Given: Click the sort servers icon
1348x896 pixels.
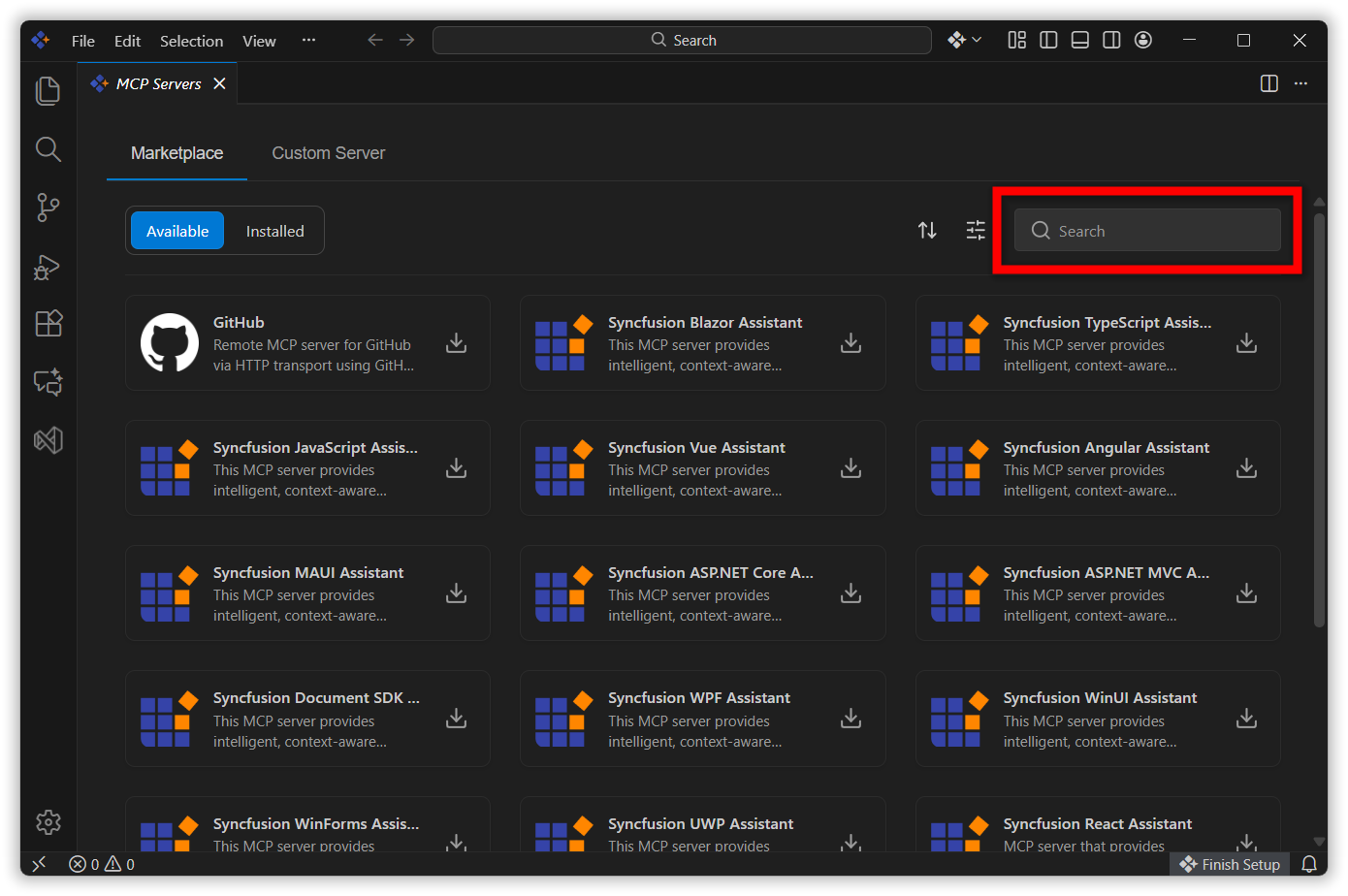Looking at the screenshot, I should [927, 230].
